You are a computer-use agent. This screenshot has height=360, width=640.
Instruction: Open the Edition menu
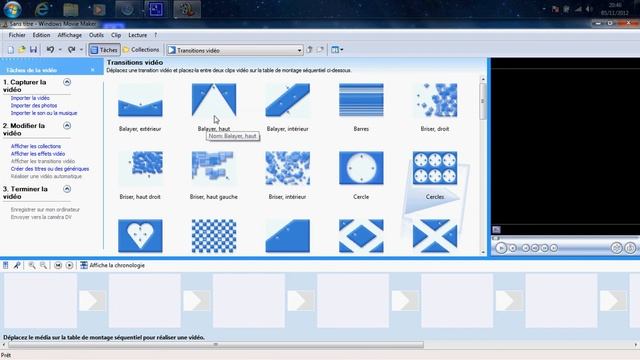[x=41, y=35]
